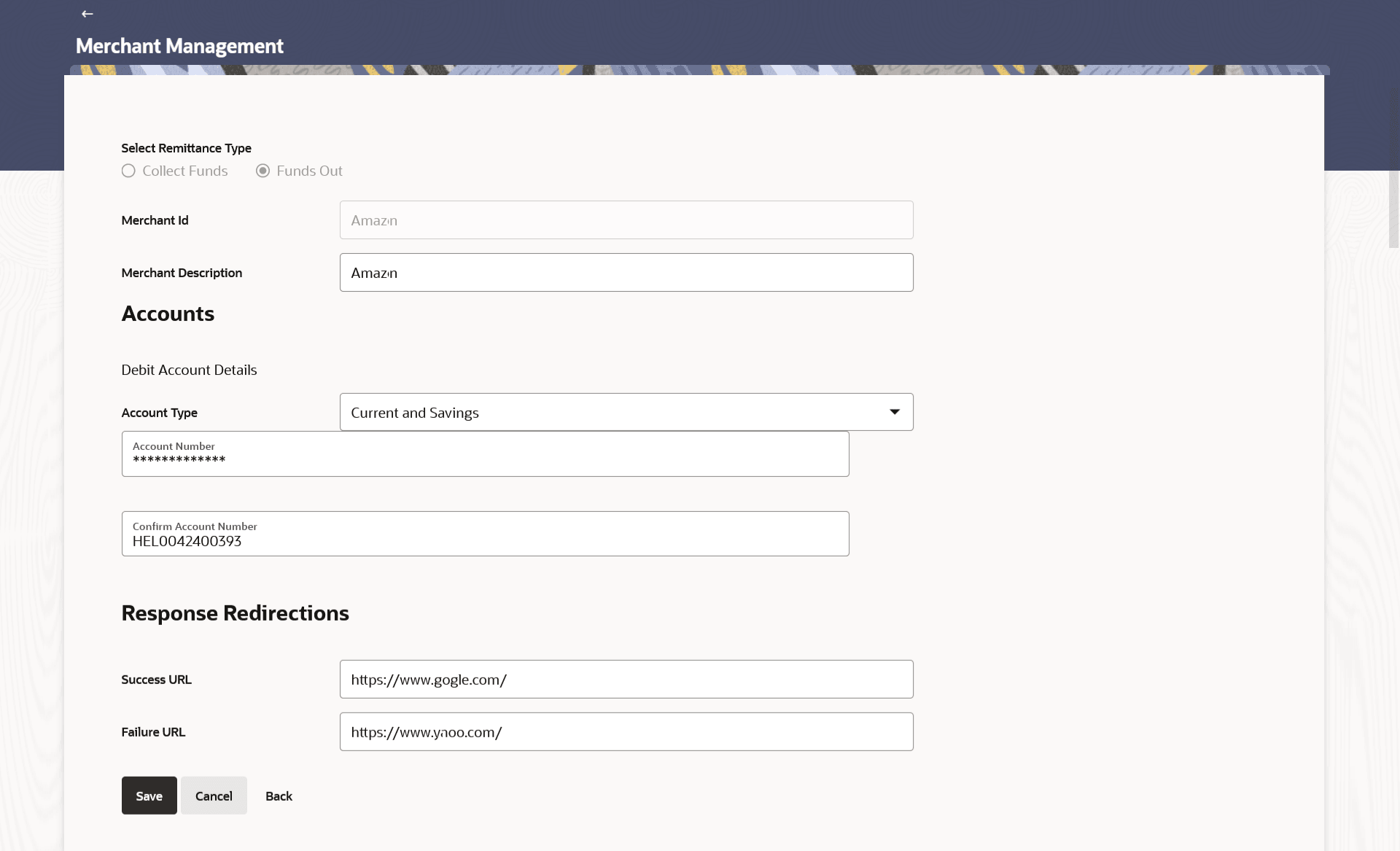This screenshot has width=1400, height=851.
Task: Click the Merchant Description input field
Action: [626, 273]
